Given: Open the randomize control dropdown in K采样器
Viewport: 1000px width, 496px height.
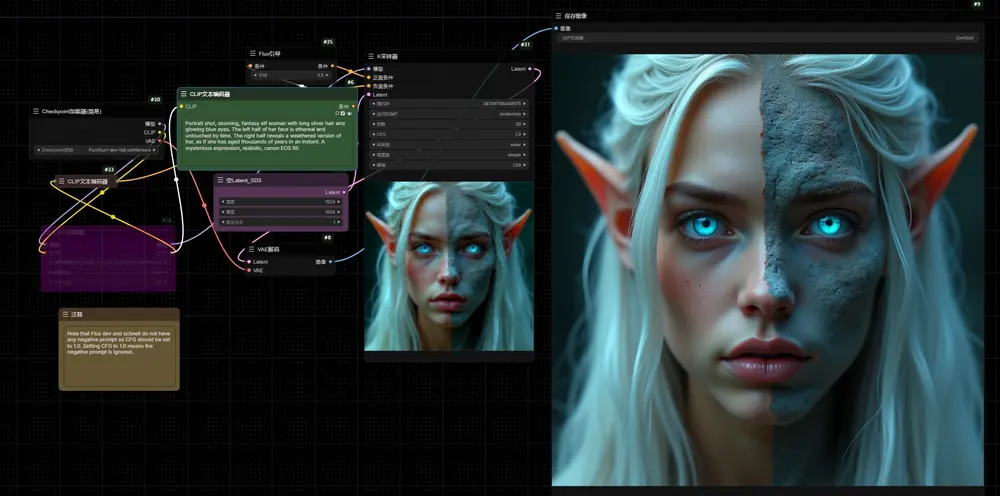Looking at the screenshot, I should pos(449,113).
